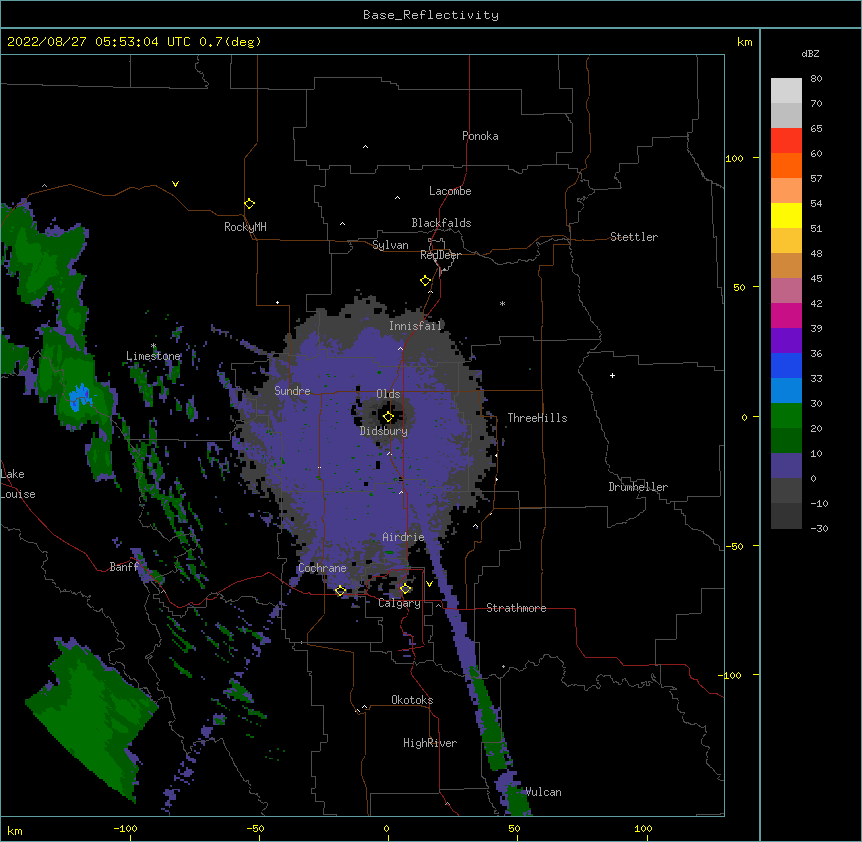
Task: Click the white plus marker west of Drumheller
Action: pos(612,375)
